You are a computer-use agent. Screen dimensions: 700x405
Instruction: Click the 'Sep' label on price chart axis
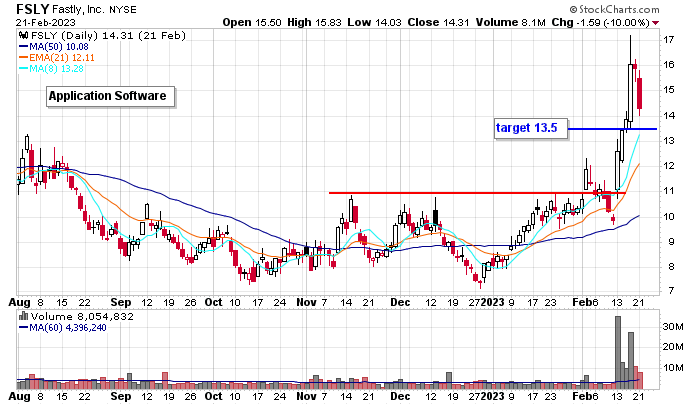point(121,302)
